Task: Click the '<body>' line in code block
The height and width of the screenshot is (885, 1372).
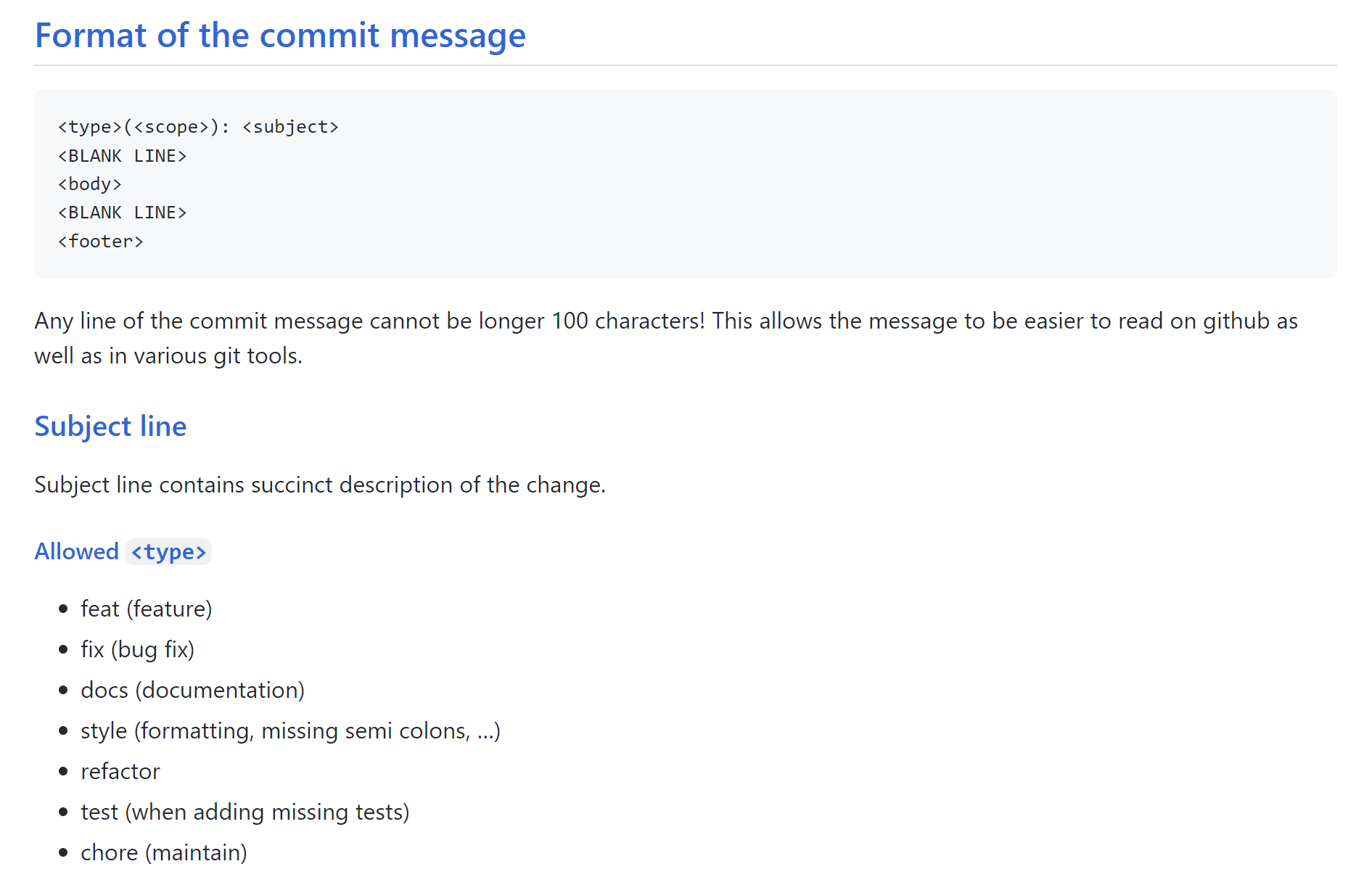Action: coord(90,184)
